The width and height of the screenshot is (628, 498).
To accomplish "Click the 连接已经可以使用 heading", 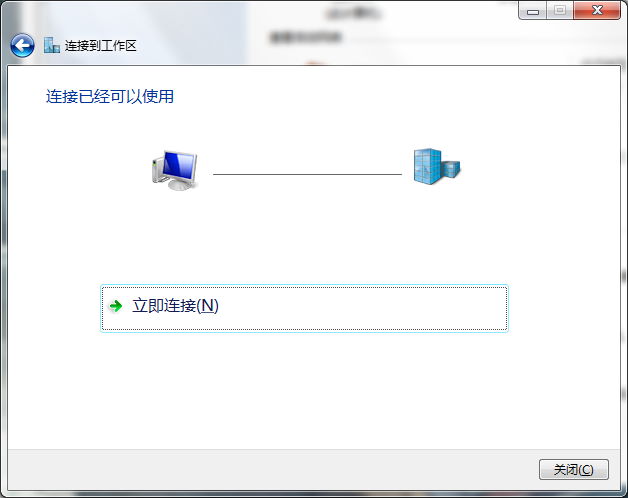I will tap(110, 97).
